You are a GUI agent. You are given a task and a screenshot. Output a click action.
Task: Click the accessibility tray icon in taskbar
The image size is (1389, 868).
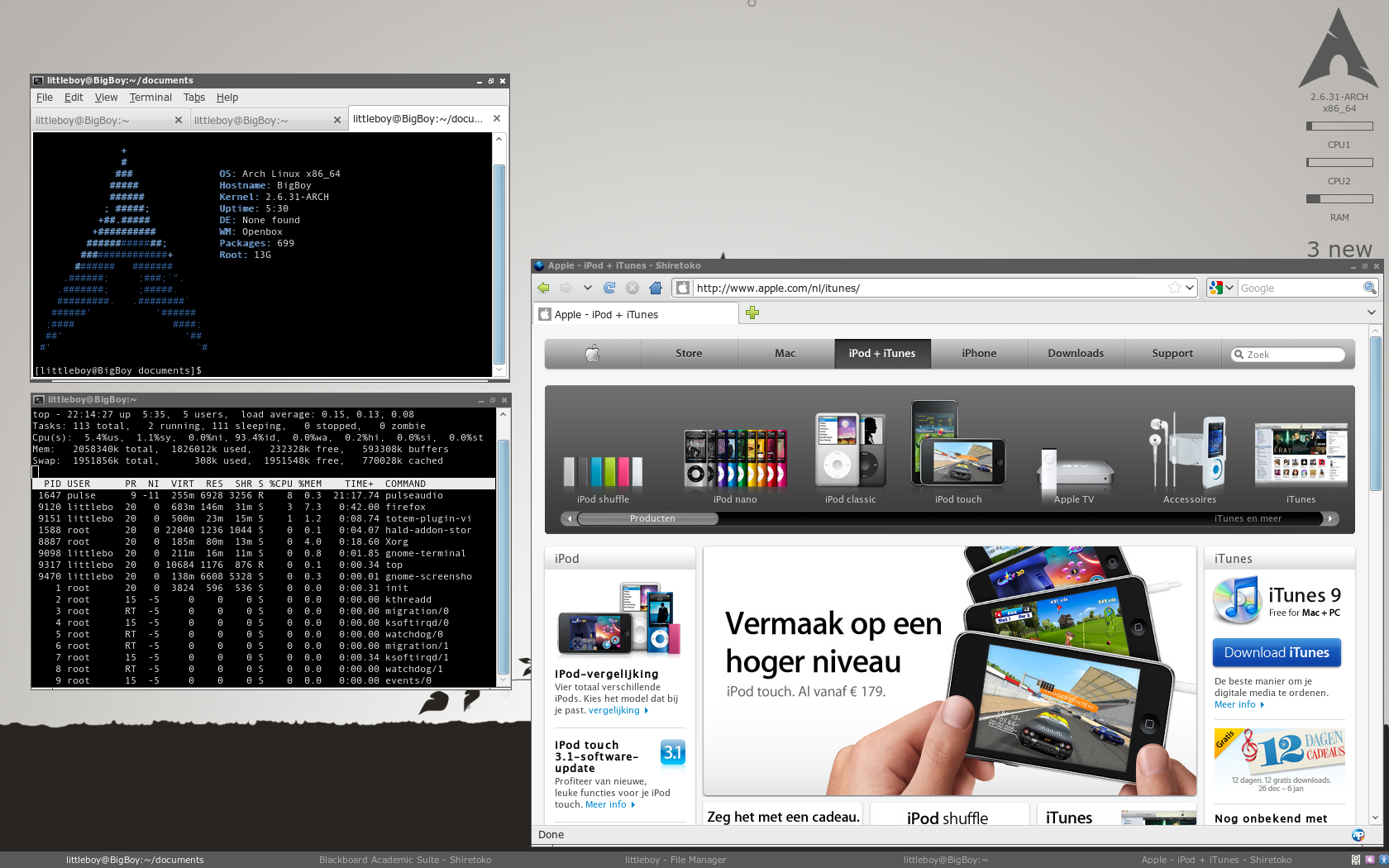tap(1383, 860)
